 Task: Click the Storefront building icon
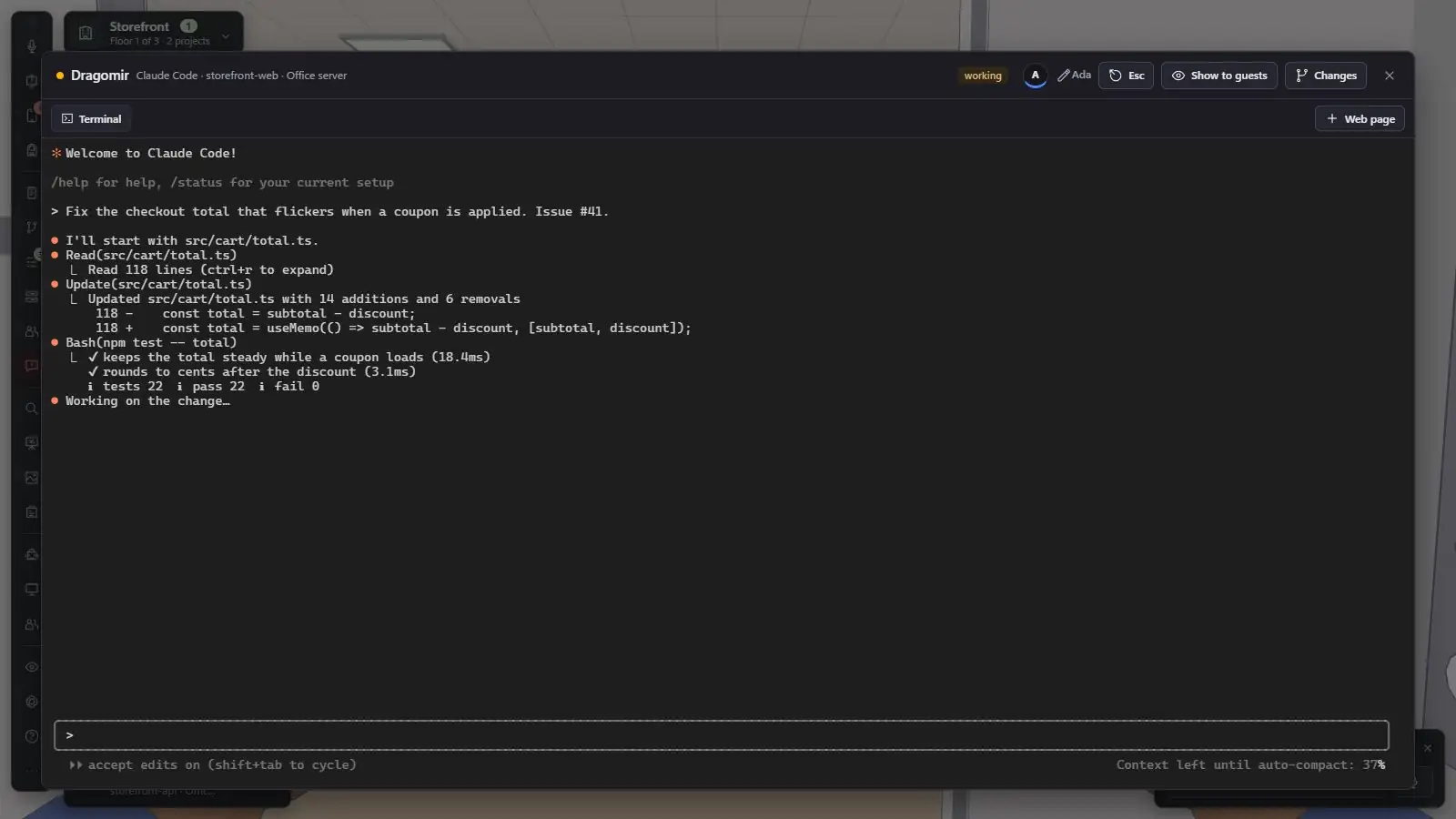tap(86, 34)
